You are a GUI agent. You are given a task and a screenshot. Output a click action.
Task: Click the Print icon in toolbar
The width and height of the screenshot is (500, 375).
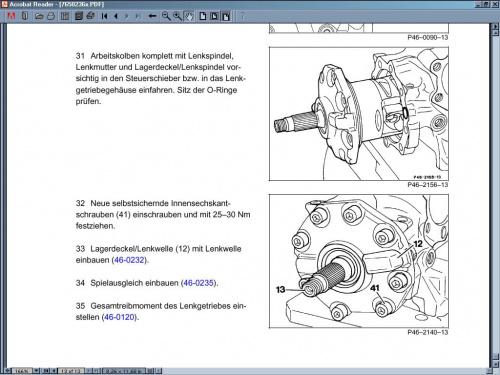click(51, 16)
